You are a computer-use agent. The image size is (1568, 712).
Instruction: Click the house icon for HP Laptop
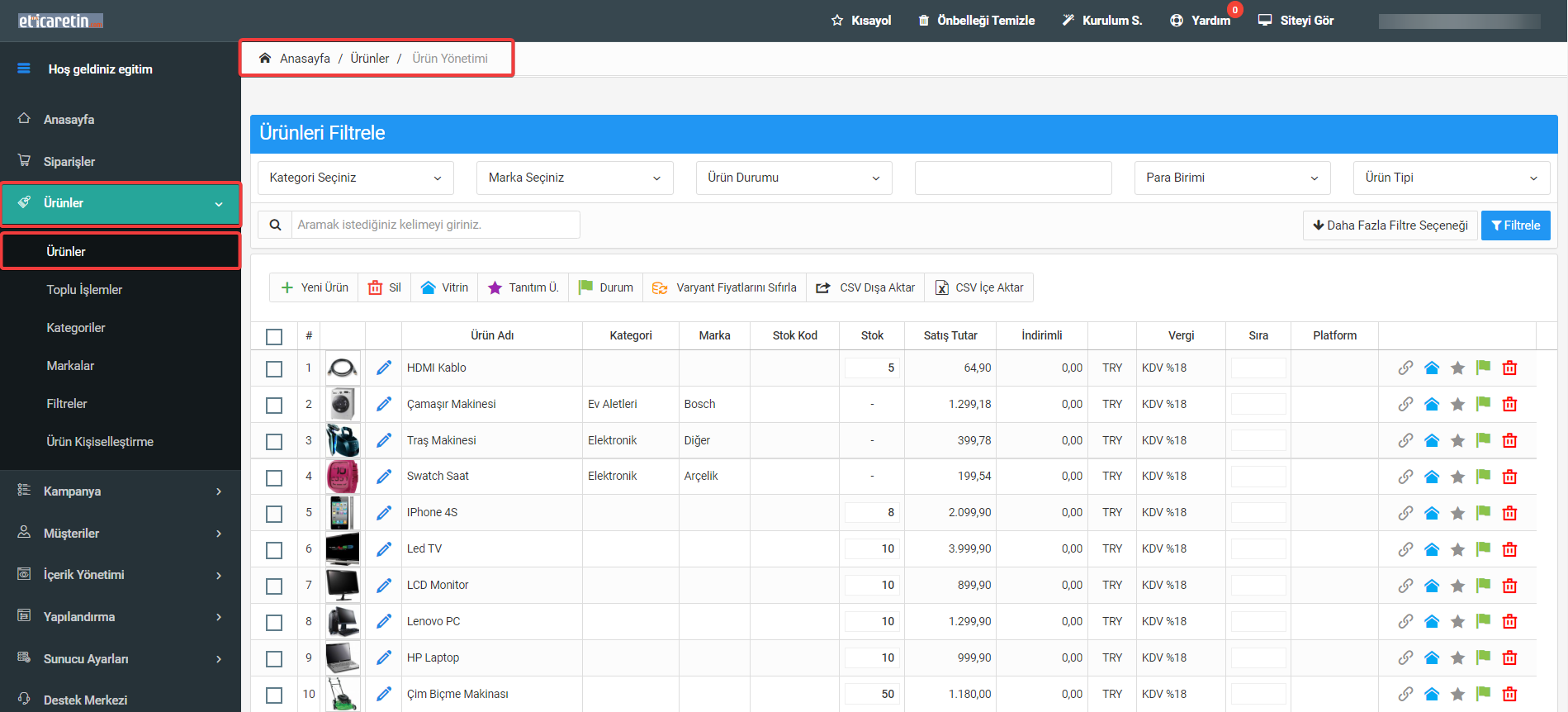[1432, 657]
